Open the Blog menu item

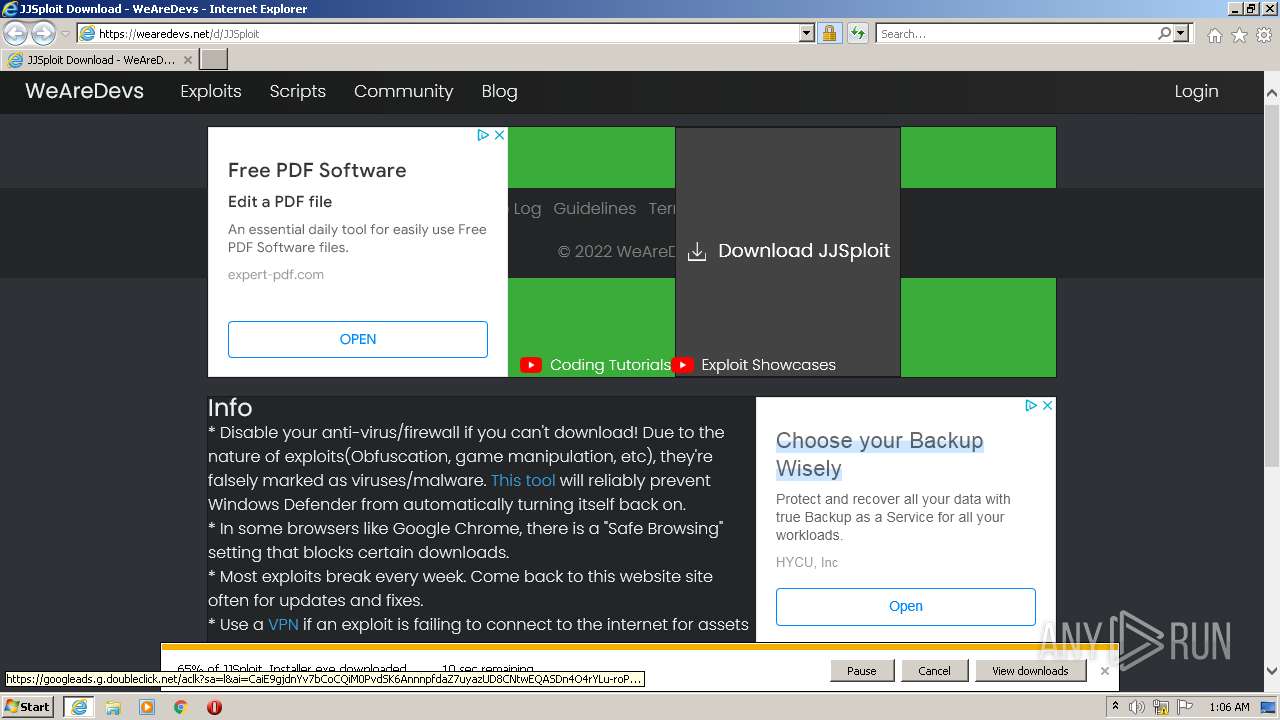499,91
